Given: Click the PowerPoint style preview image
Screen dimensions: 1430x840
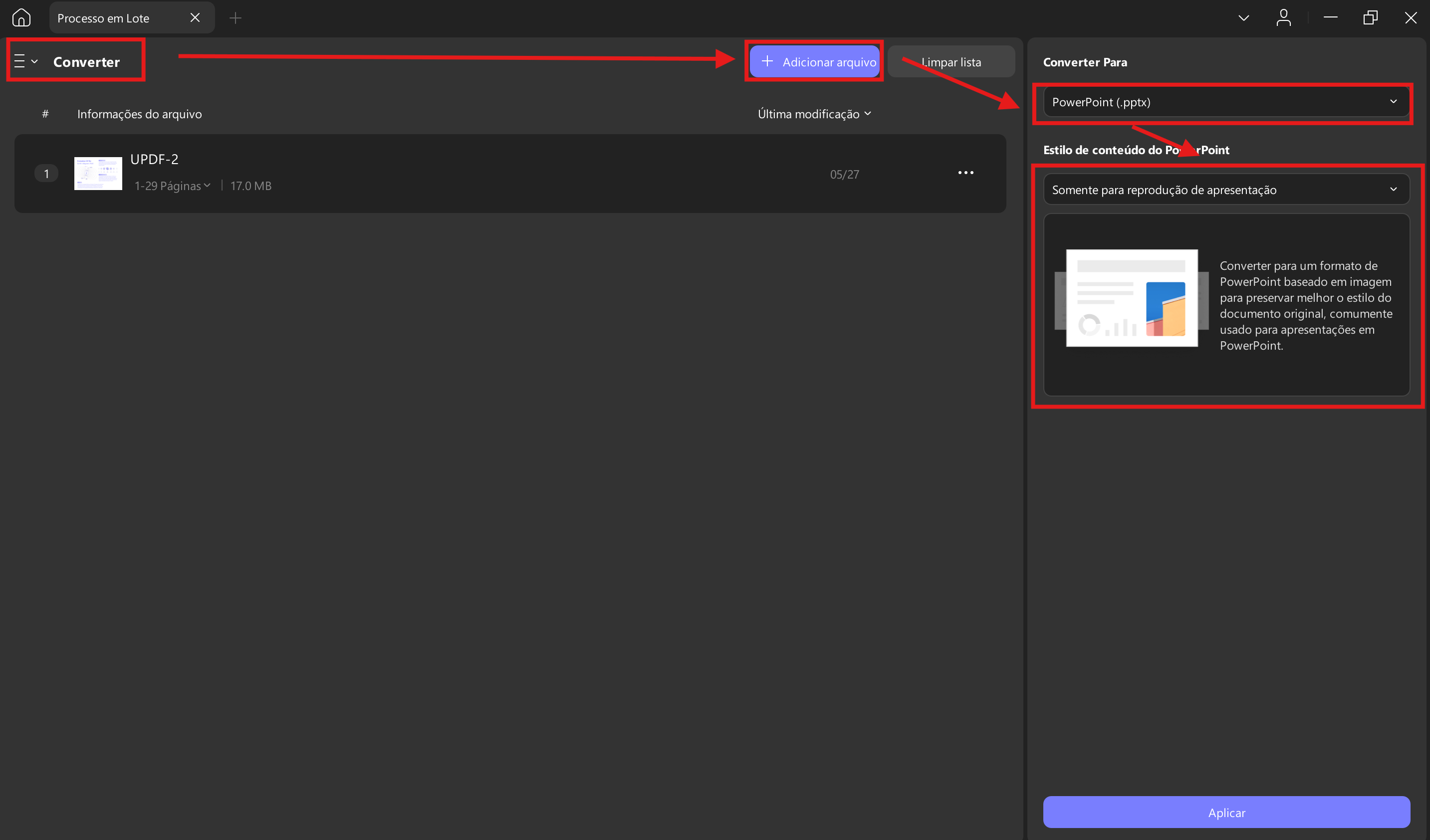Looking at the screenshot, I should [x=1132, y=298].
